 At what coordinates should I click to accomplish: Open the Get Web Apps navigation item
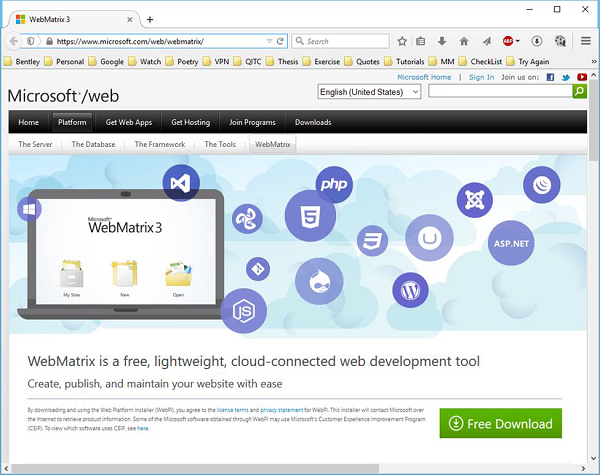point(129,122)
